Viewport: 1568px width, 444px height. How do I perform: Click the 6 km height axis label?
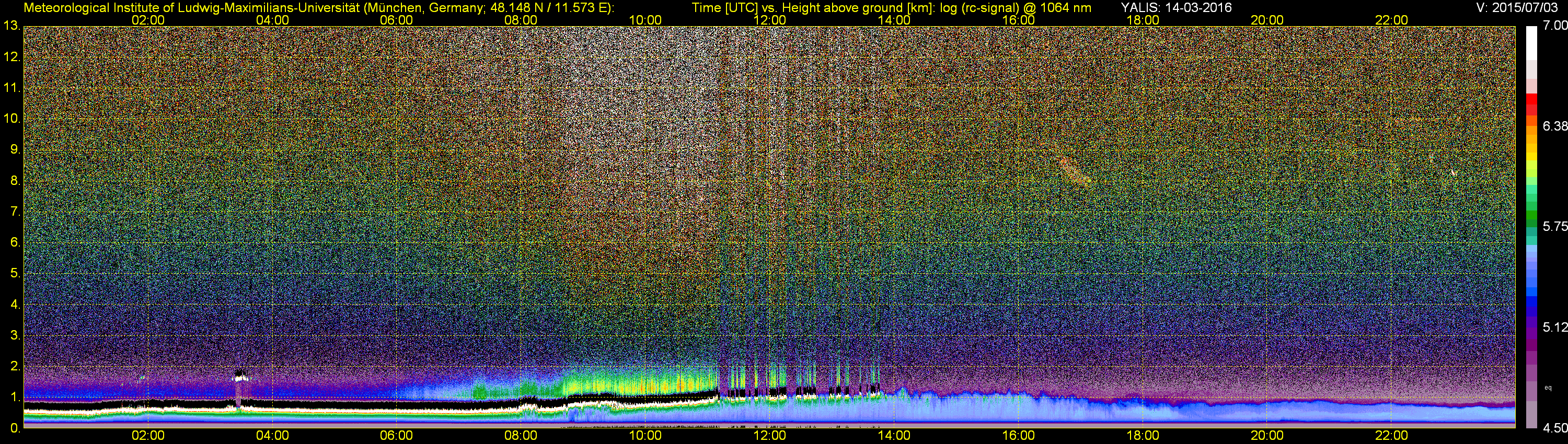pos(15,243)
